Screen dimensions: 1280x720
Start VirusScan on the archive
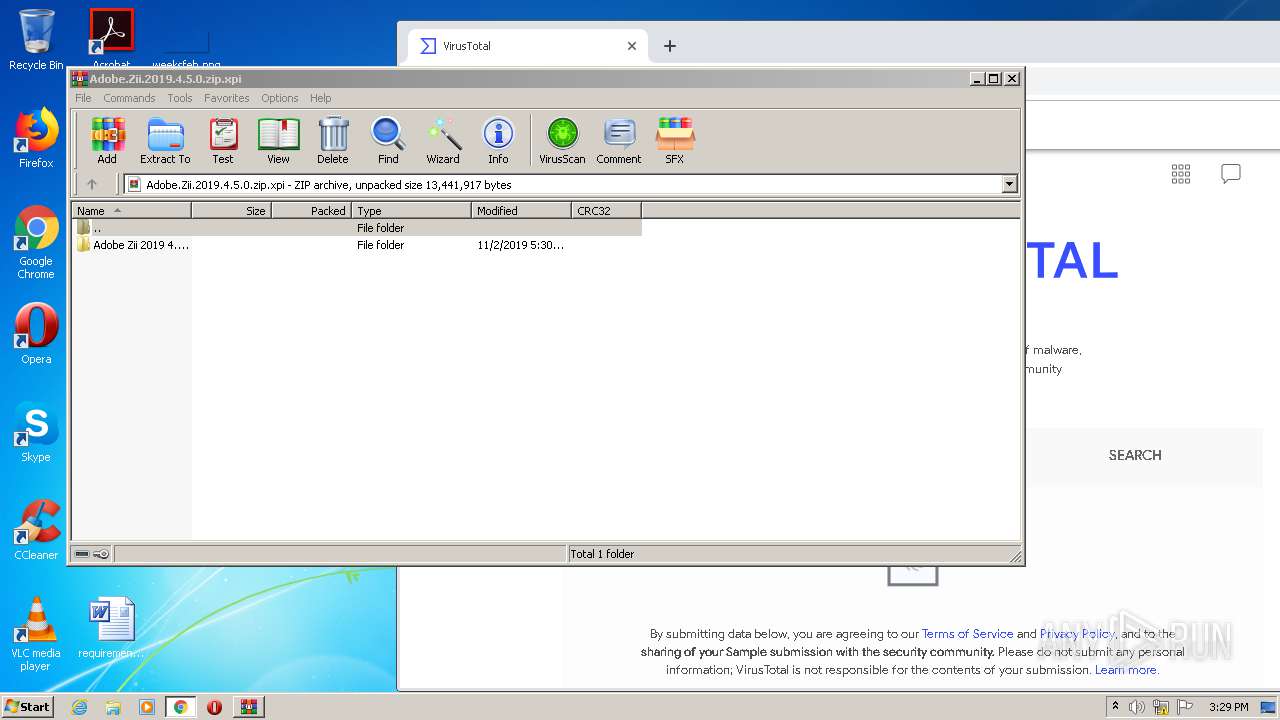(562, 140)
